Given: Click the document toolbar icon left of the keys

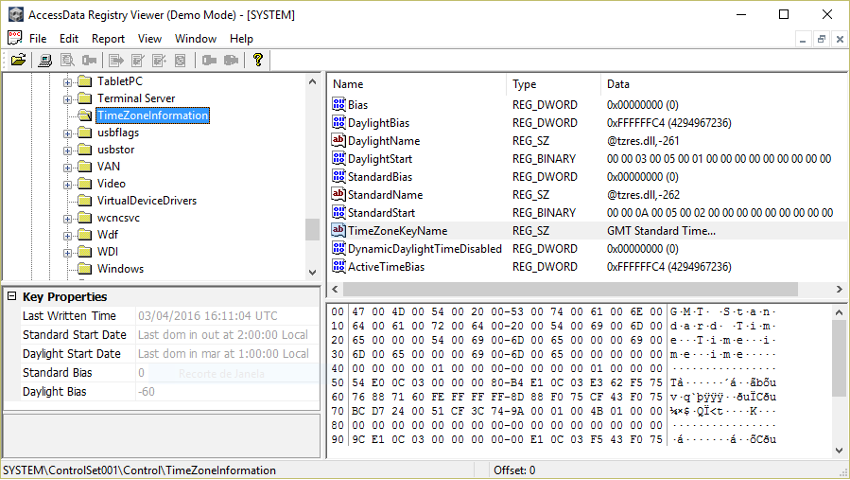Looking at the screenshot, I should point(181,60).
